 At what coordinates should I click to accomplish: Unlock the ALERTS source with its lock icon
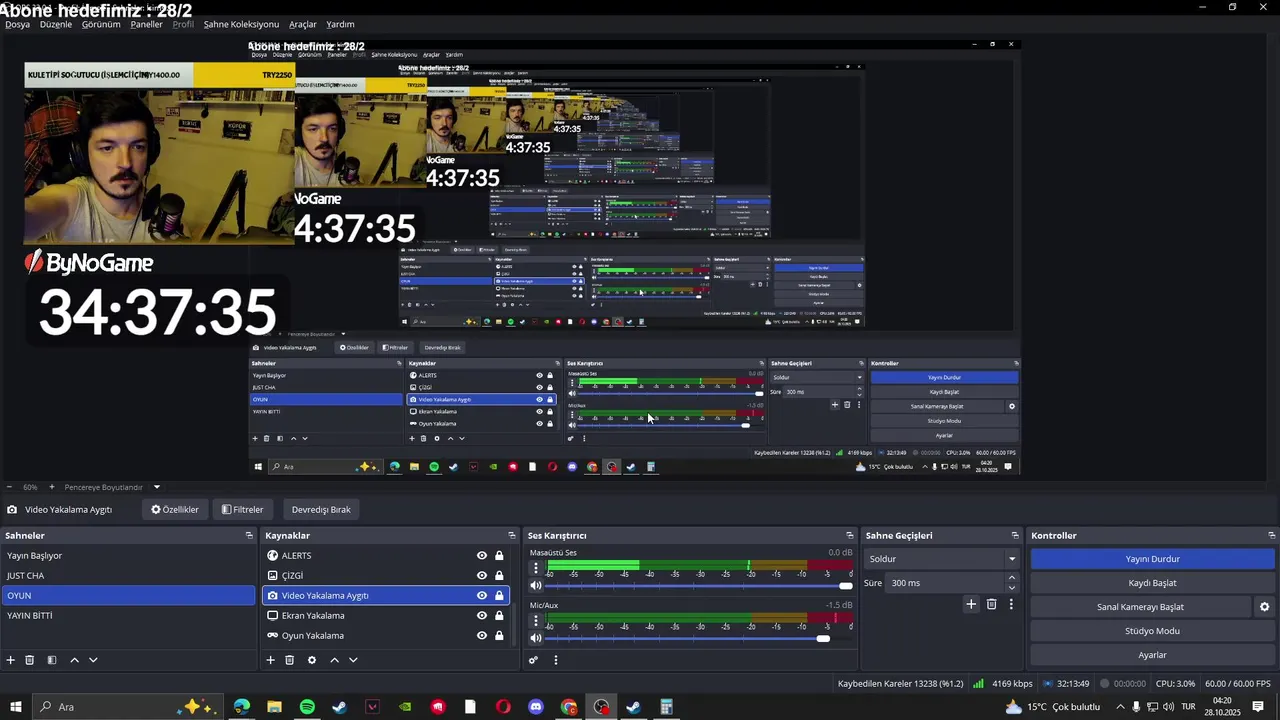[499, 556]
